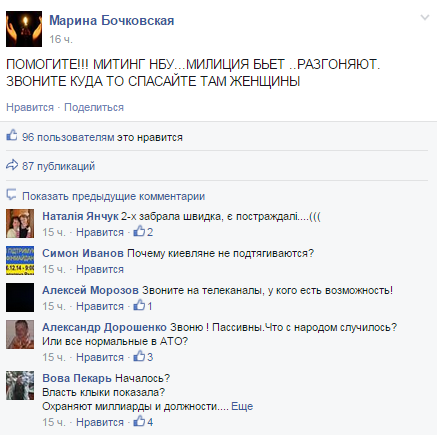Click thumbs-up count on Вова Пекарь comment
This screenshot has width=437, height=435.
[x=143, y=422]
